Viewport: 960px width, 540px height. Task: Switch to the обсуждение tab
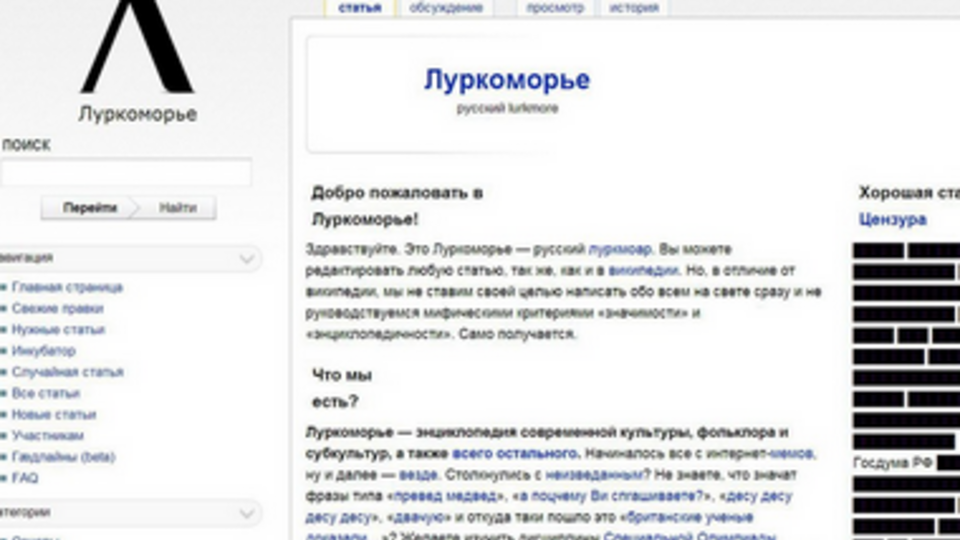pyautogui.click(x=446, y=8)
